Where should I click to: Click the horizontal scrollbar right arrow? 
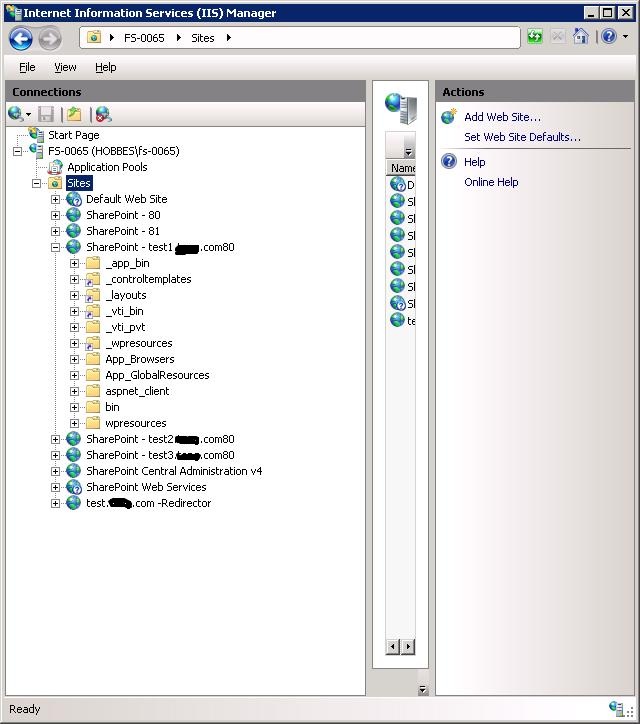tap(408, 646)
